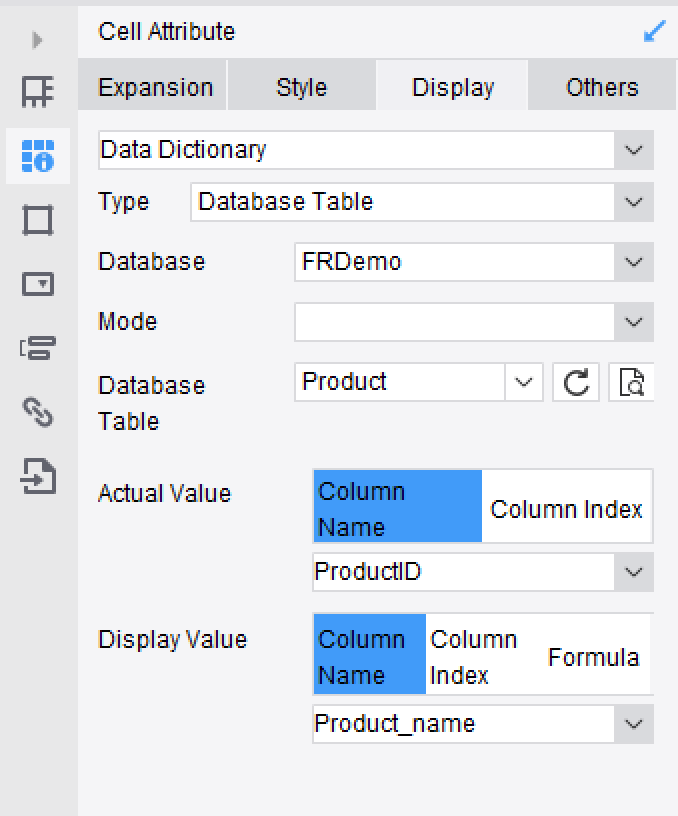This screenshot has height=816, width=678.
Task: Switch to the Others tab
Action: click(x=600, y=87)
